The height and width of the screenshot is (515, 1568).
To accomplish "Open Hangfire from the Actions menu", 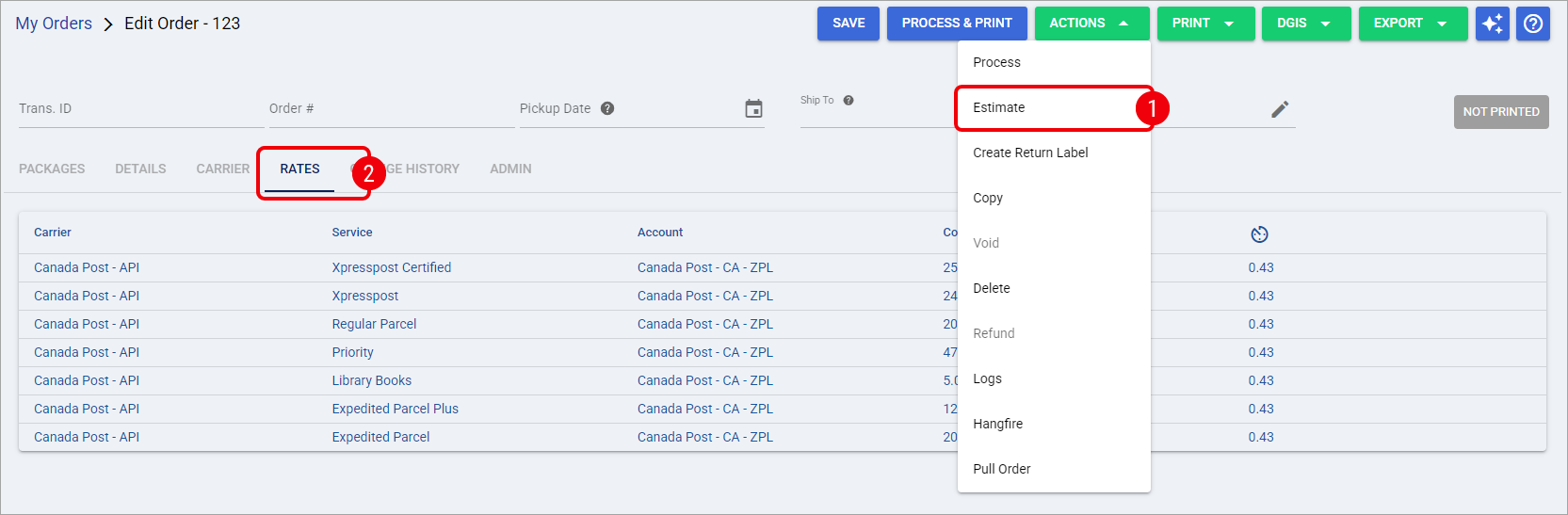I will (x=1054, y=424).
